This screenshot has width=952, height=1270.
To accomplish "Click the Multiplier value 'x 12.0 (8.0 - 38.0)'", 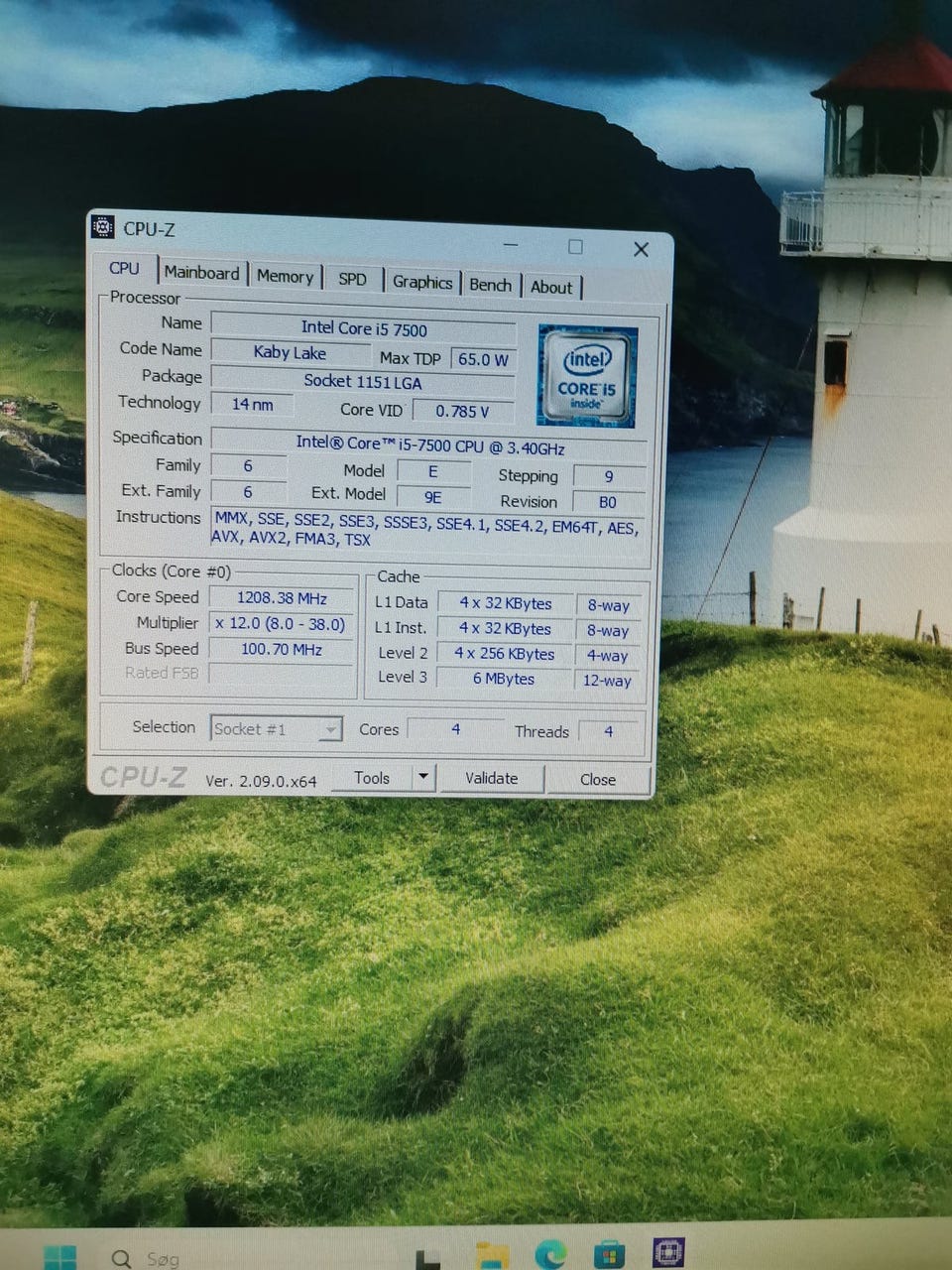I will point(282,624).
